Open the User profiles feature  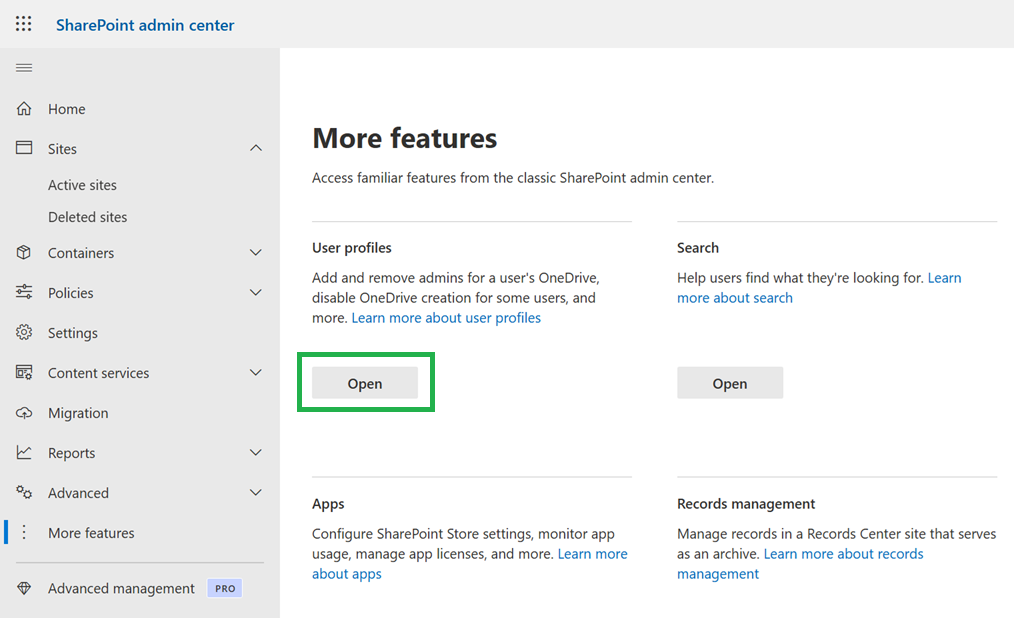(x=365, y=383)
